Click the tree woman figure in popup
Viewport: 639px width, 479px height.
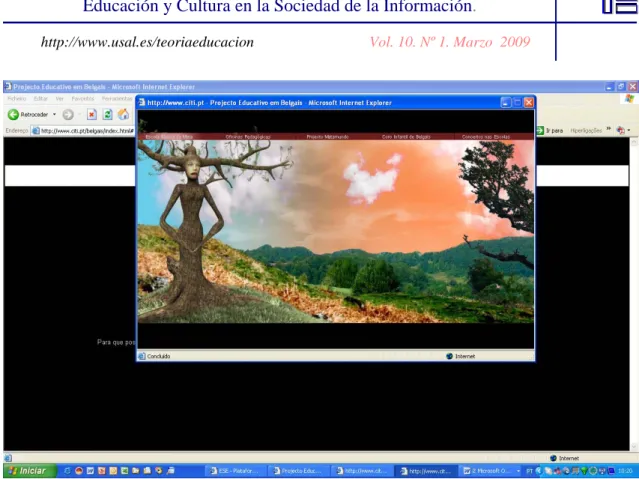tap(192, 228)
